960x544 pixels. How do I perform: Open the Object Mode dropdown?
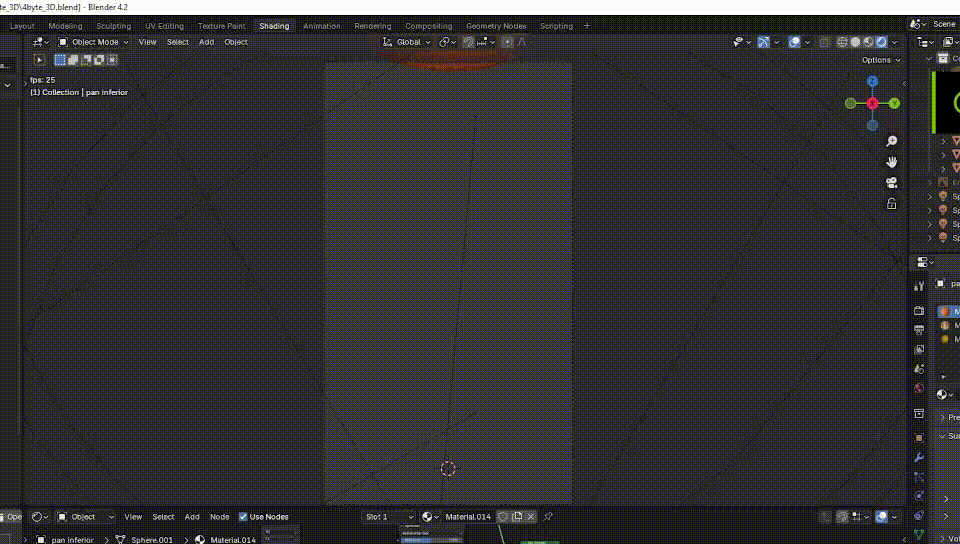pyautogui.click(x=93, y=42)
